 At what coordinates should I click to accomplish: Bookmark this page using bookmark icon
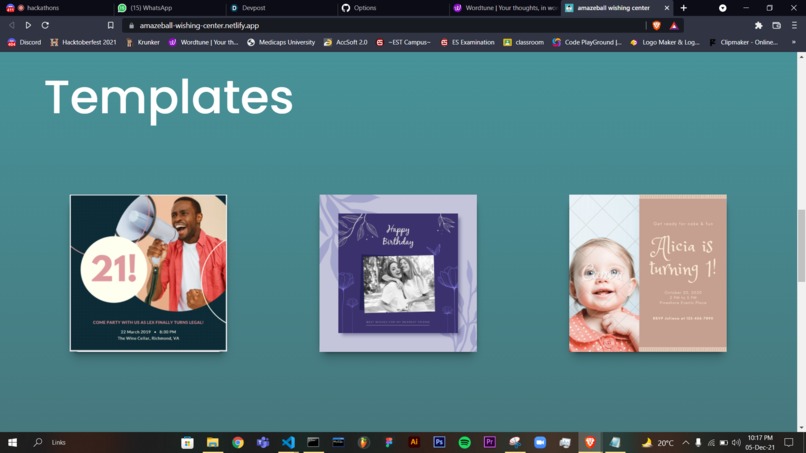(111, 25)
